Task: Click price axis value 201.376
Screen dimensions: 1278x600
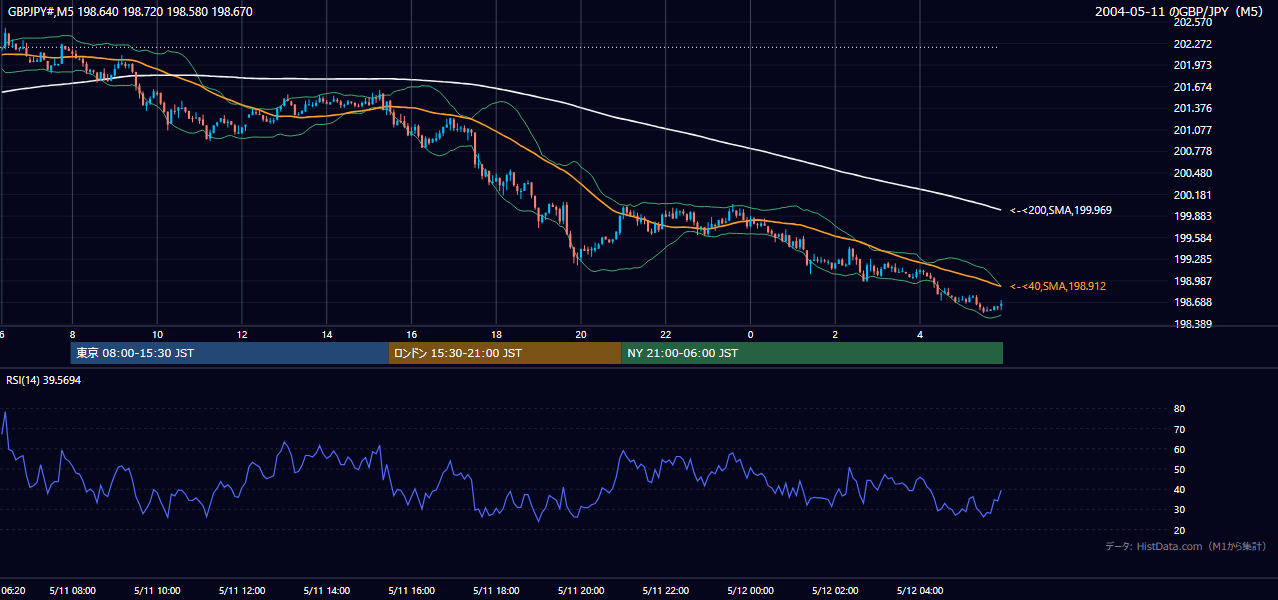Action: tap(1192, 109)
